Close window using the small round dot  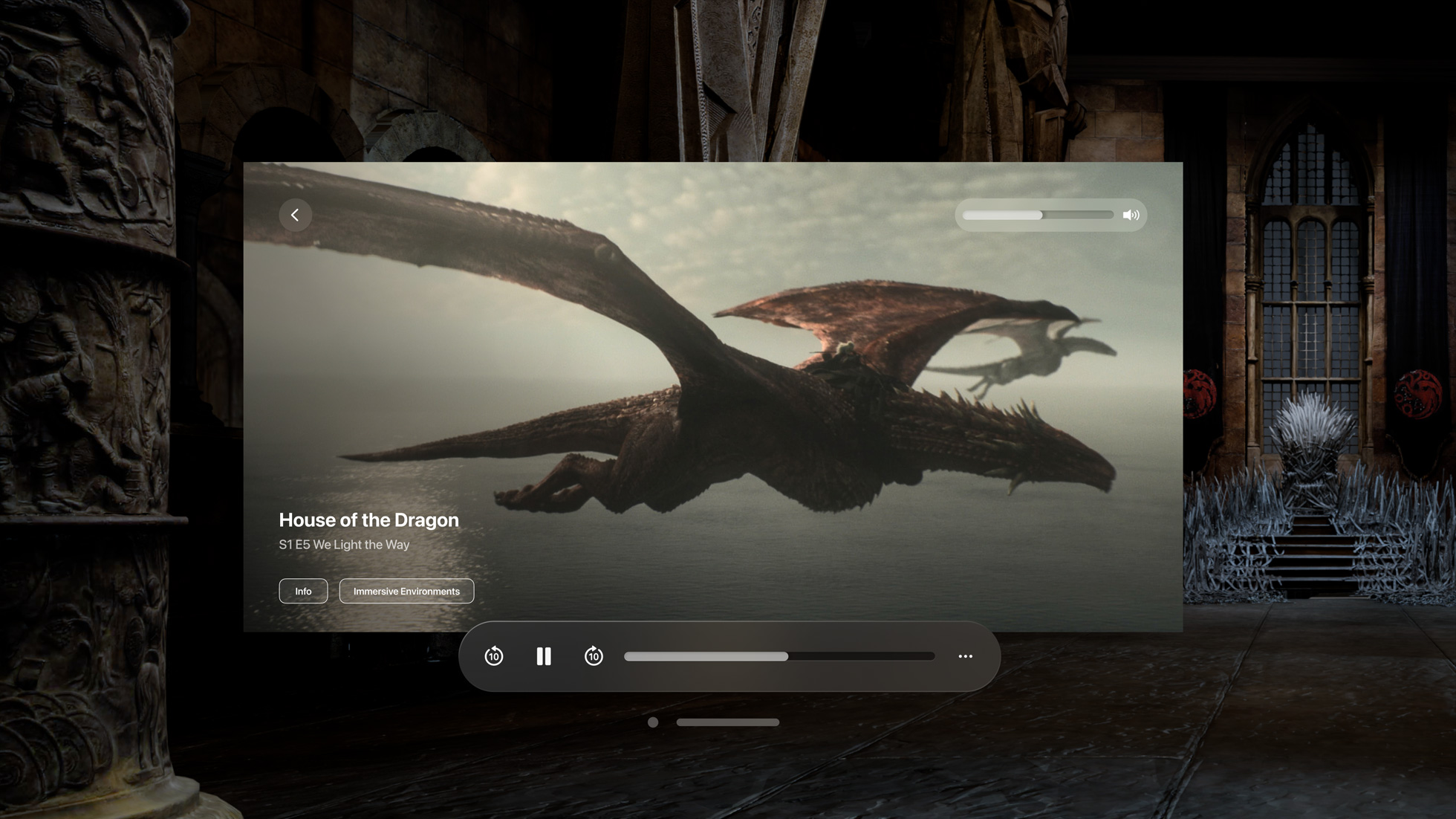point(653,722)
